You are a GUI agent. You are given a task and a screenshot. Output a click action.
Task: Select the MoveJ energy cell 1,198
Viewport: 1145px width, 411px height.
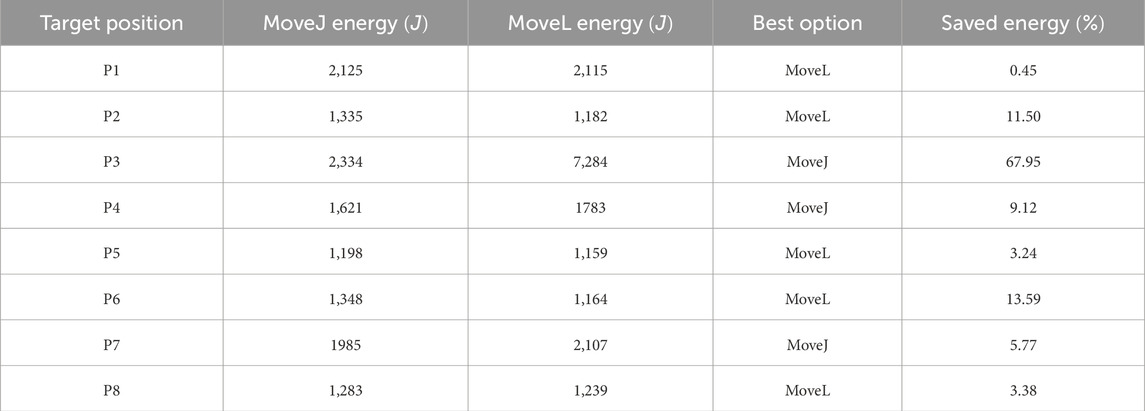click(x=345, y=253)
